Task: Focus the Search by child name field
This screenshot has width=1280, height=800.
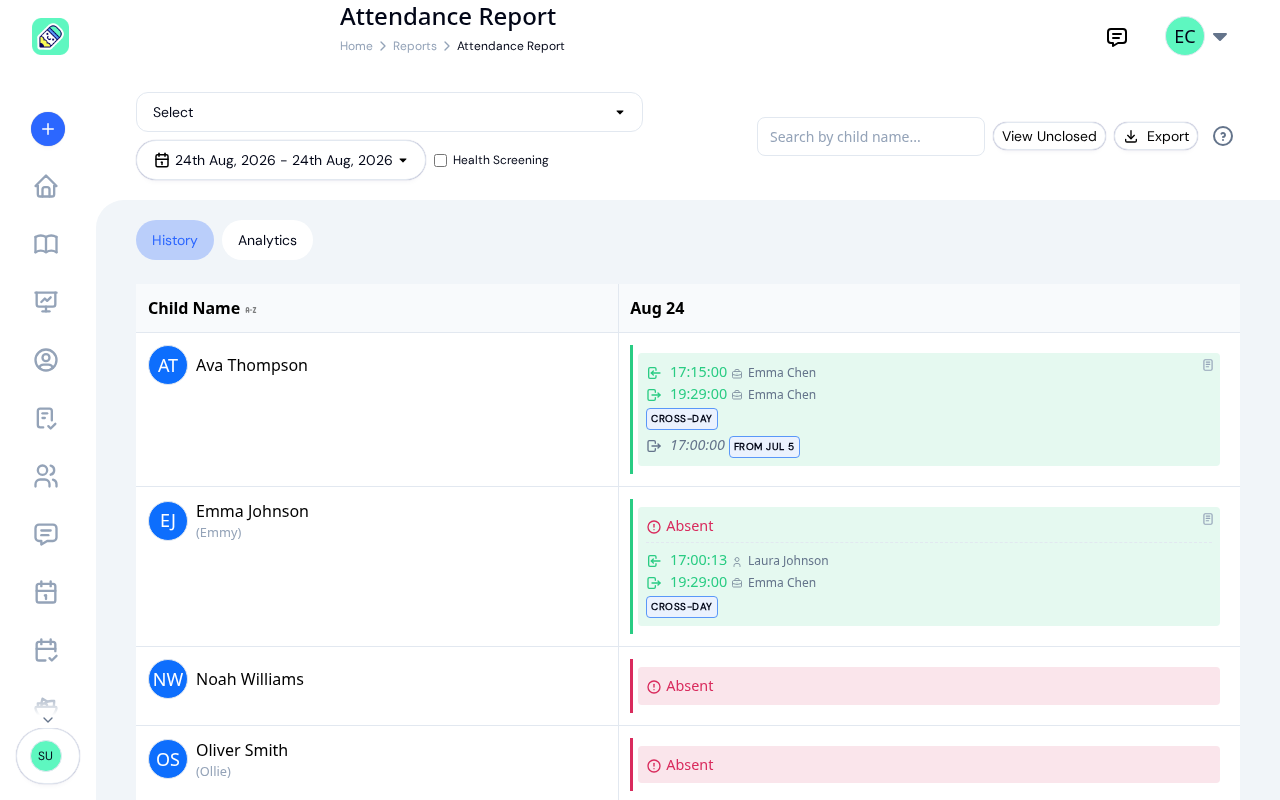Action: pyautogui.click(x=871, y=137)
